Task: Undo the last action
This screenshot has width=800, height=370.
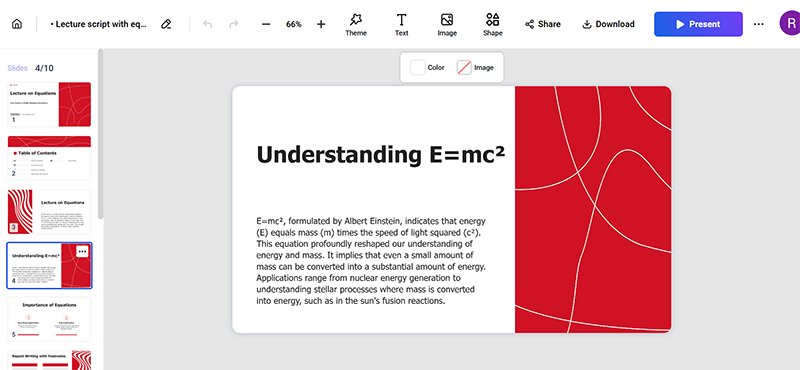Action: pos(208,24)
